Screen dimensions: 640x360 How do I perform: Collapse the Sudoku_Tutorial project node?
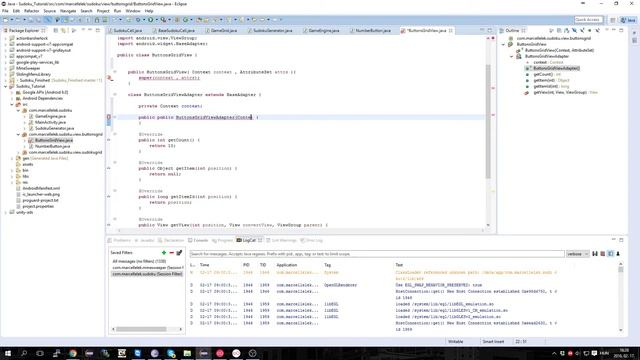[6, 87]
